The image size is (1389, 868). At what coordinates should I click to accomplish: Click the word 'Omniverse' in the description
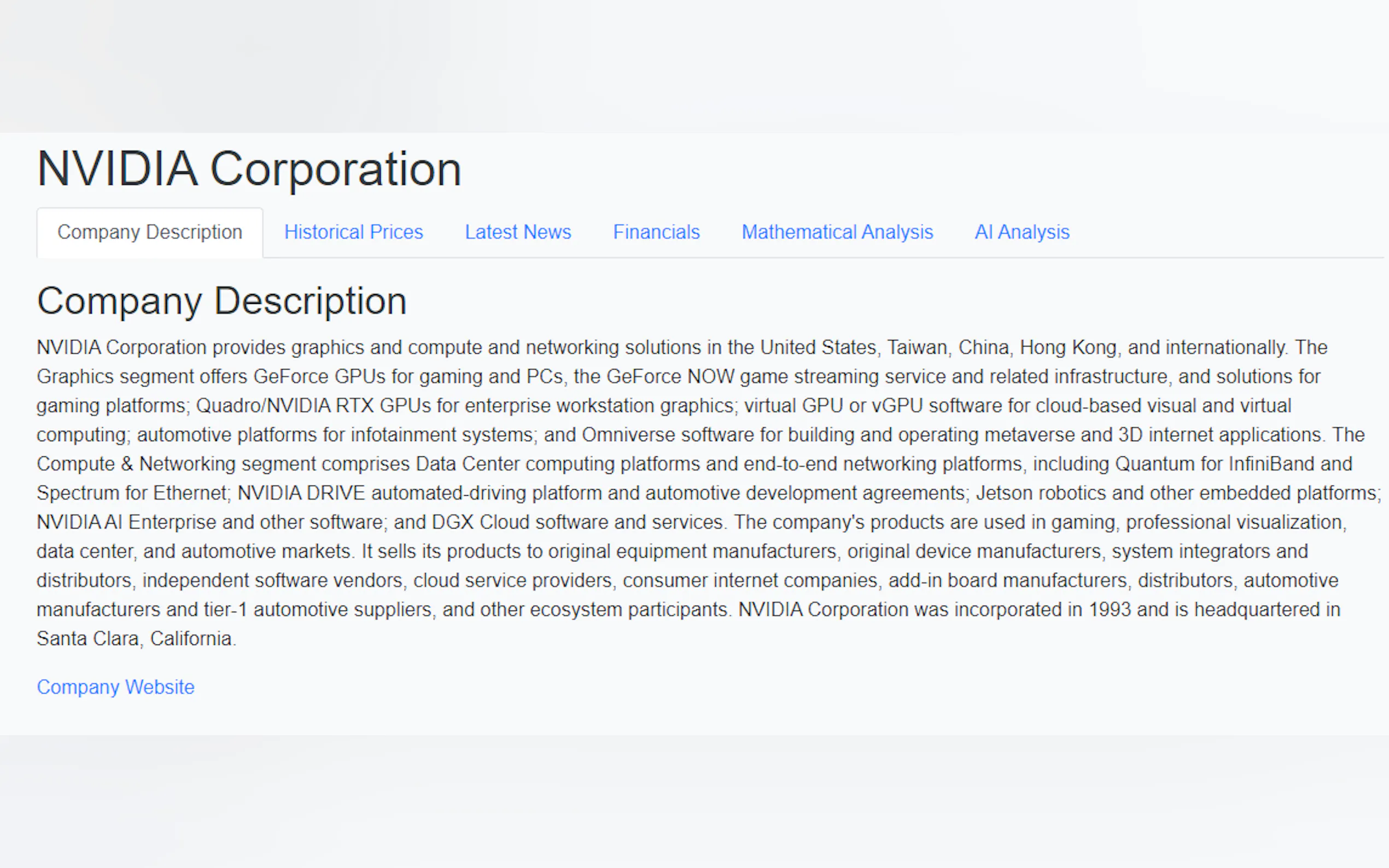[x=628, y=435]
